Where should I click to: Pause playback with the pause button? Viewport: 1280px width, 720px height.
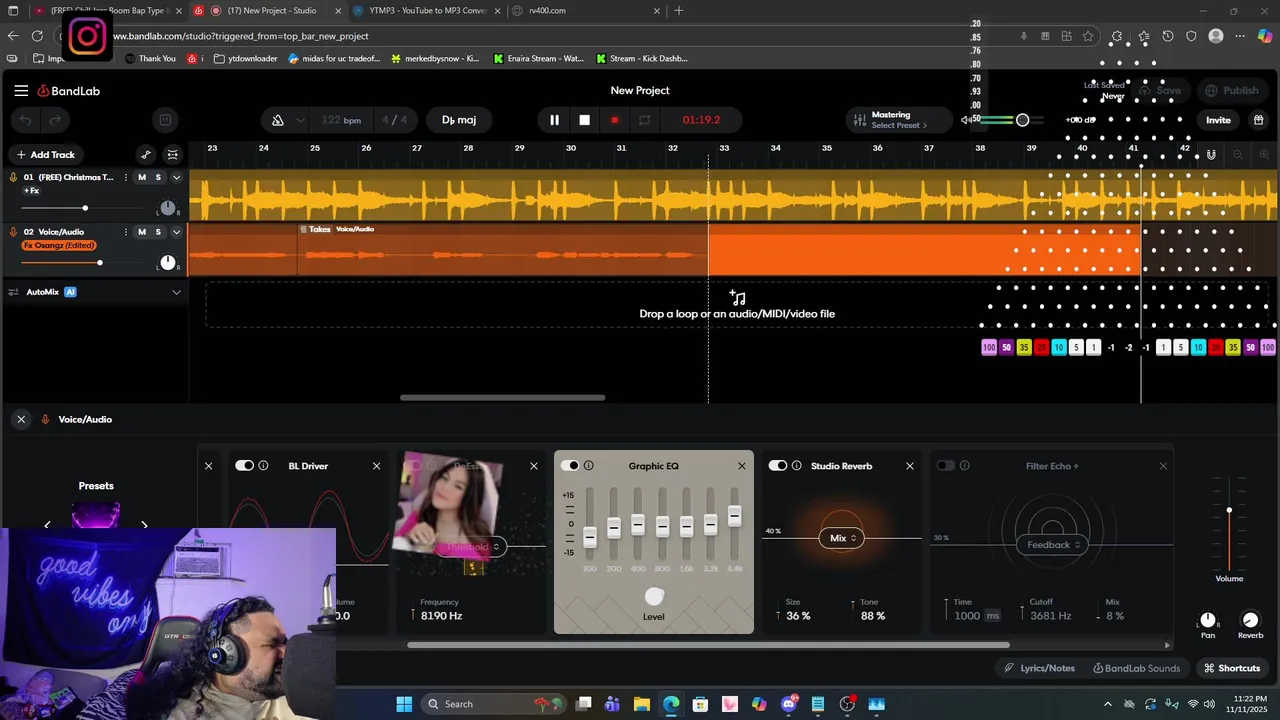click(554, 120)
